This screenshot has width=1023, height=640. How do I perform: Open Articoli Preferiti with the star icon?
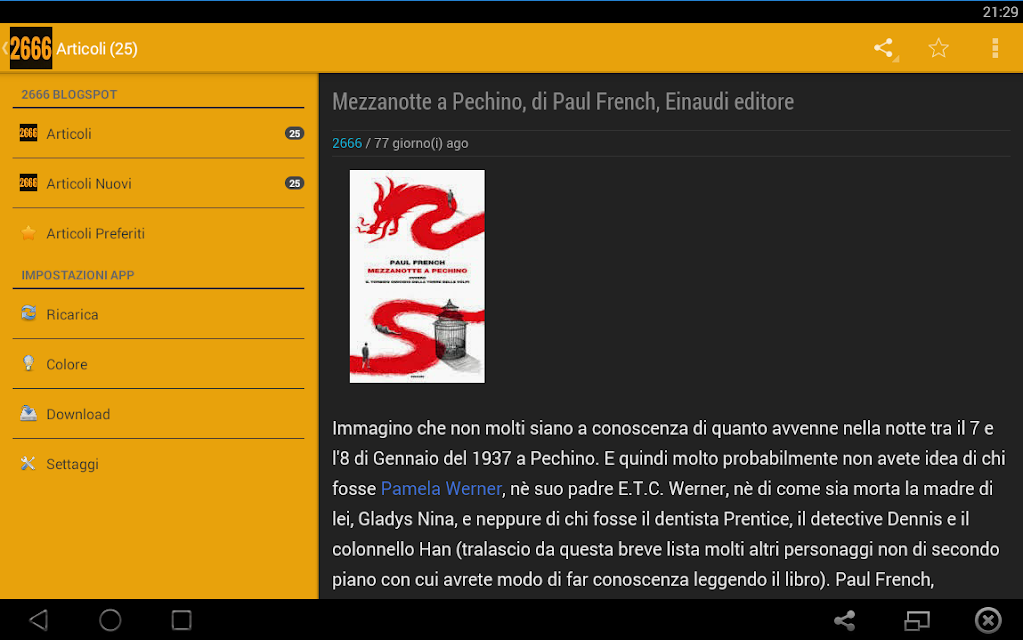point(159,233)
